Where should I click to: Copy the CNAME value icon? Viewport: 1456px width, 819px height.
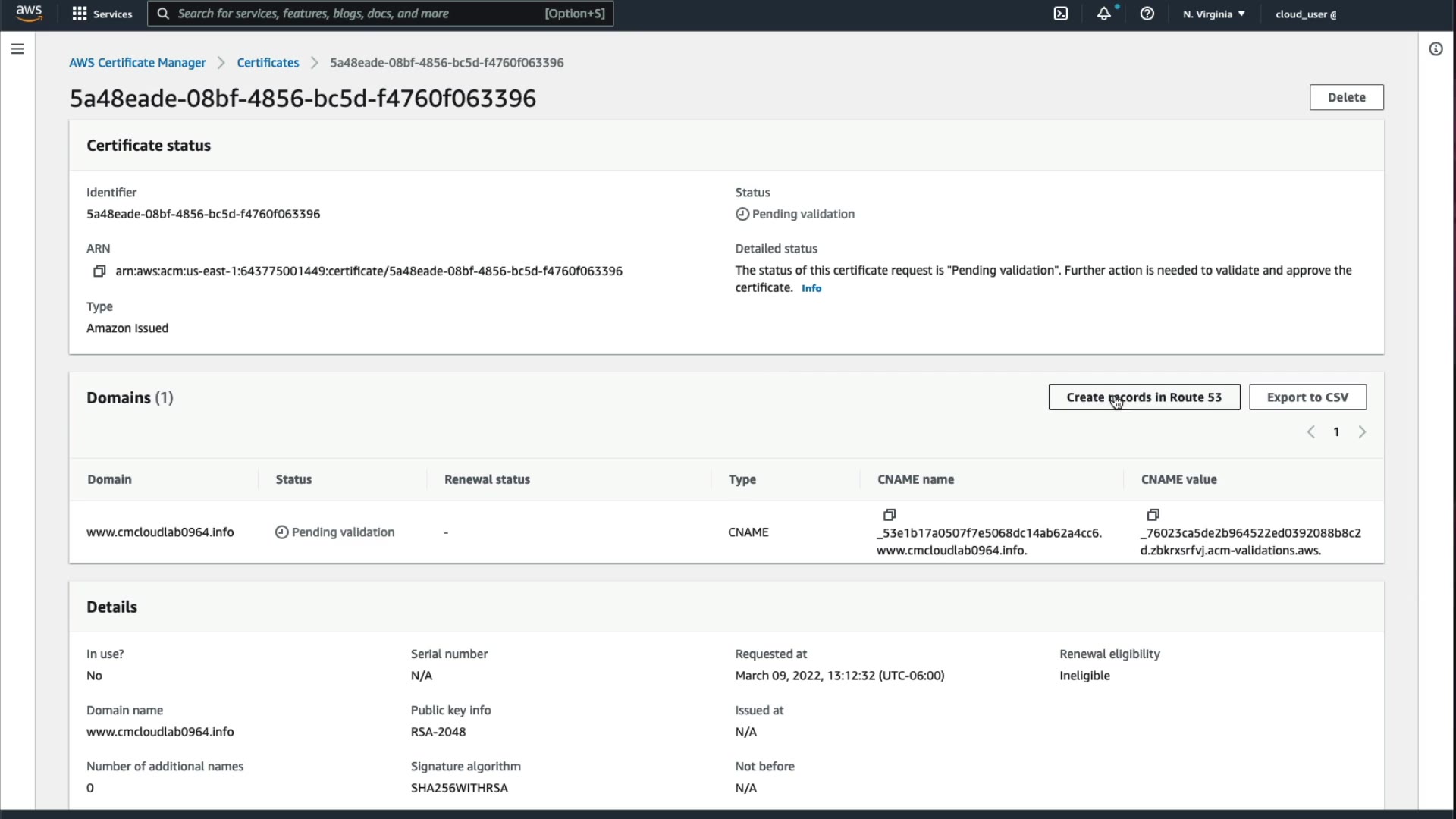1153,515
